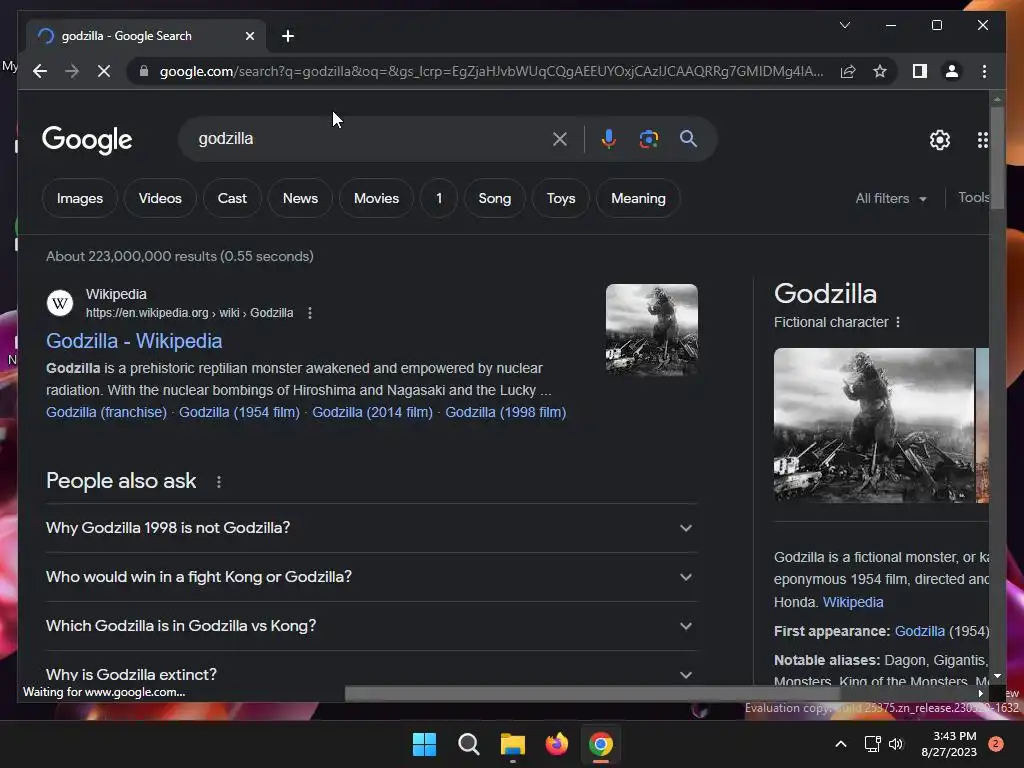This screenshot has height=768, width=1024.
Task: Open Chrome three-dot menu
Action: pos(984,71)
